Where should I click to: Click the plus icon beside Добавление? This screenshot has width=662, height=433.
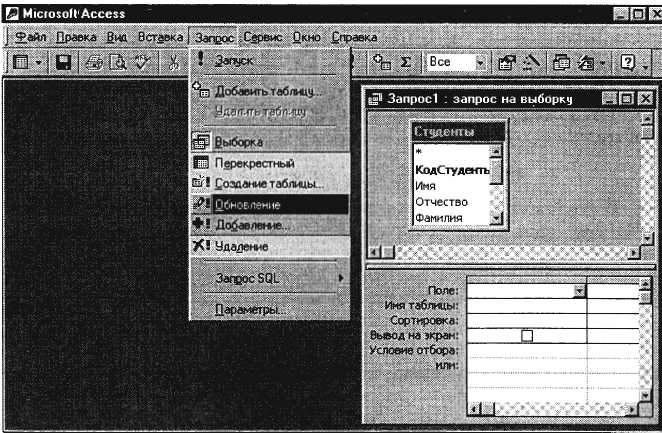[x=201, y=223]
